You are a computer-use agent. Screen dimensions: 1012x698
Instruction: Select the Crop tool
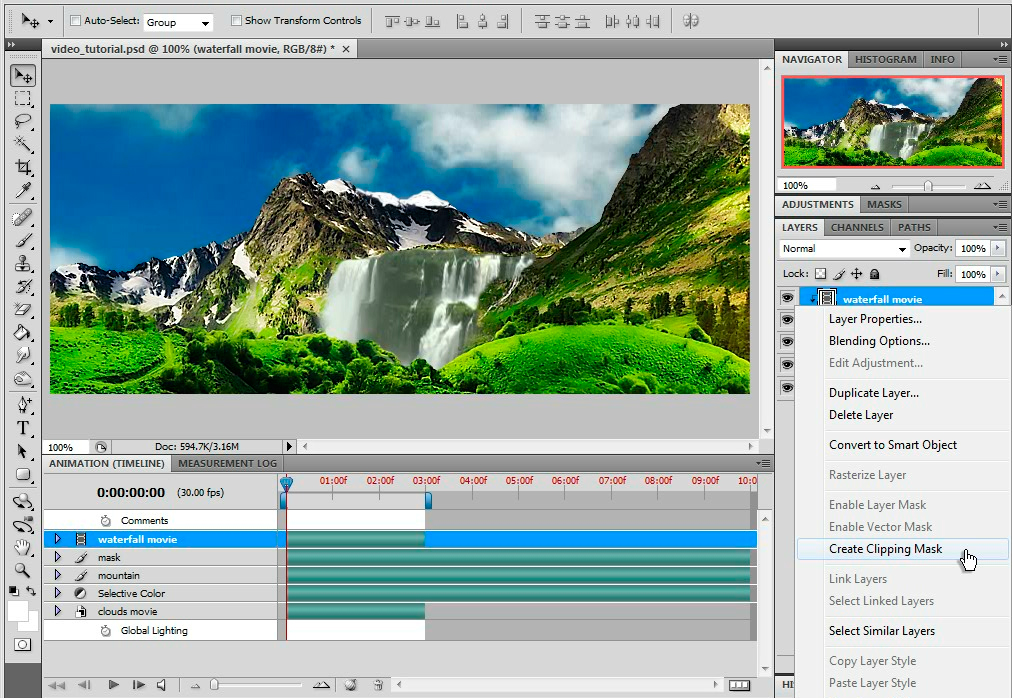(x=23, y=167)
